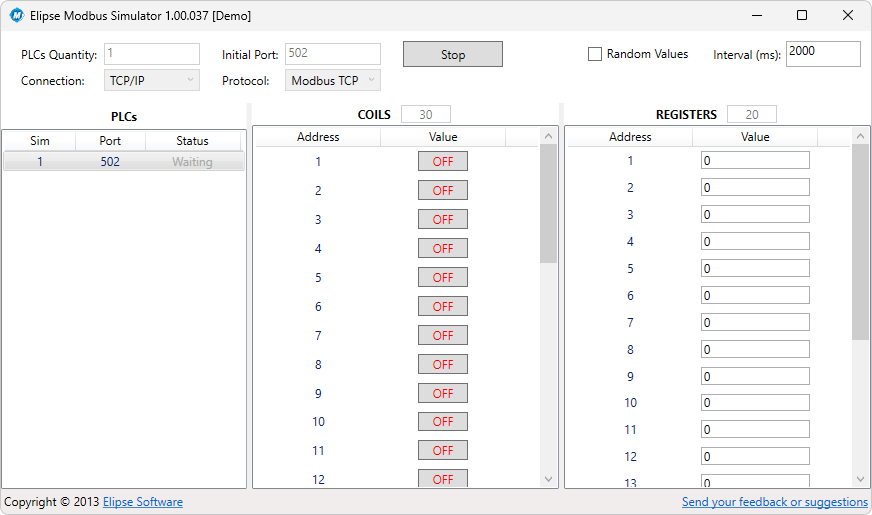Enable the Random Values checkbox
This screenshot has width=872, height=515.
594,54
